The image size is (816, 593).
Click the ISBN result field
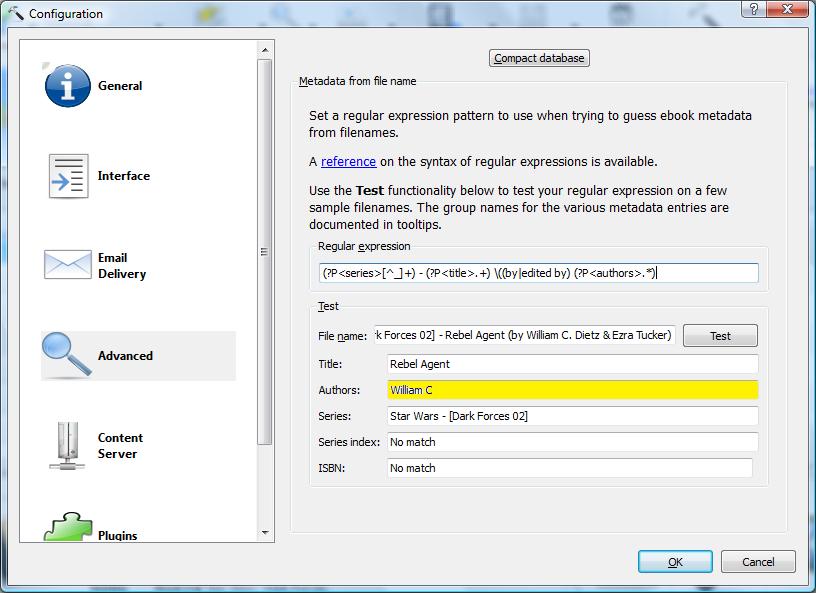pos(570,468)
